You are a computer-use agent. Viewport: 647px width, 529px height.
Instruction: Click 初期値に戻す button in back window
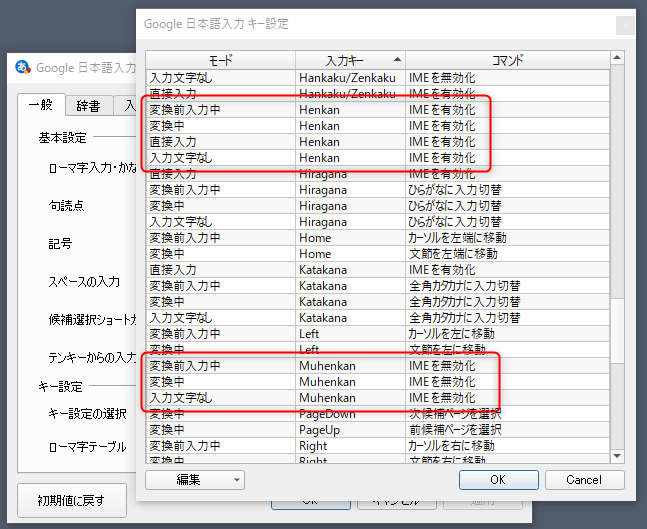click(71, 501)
